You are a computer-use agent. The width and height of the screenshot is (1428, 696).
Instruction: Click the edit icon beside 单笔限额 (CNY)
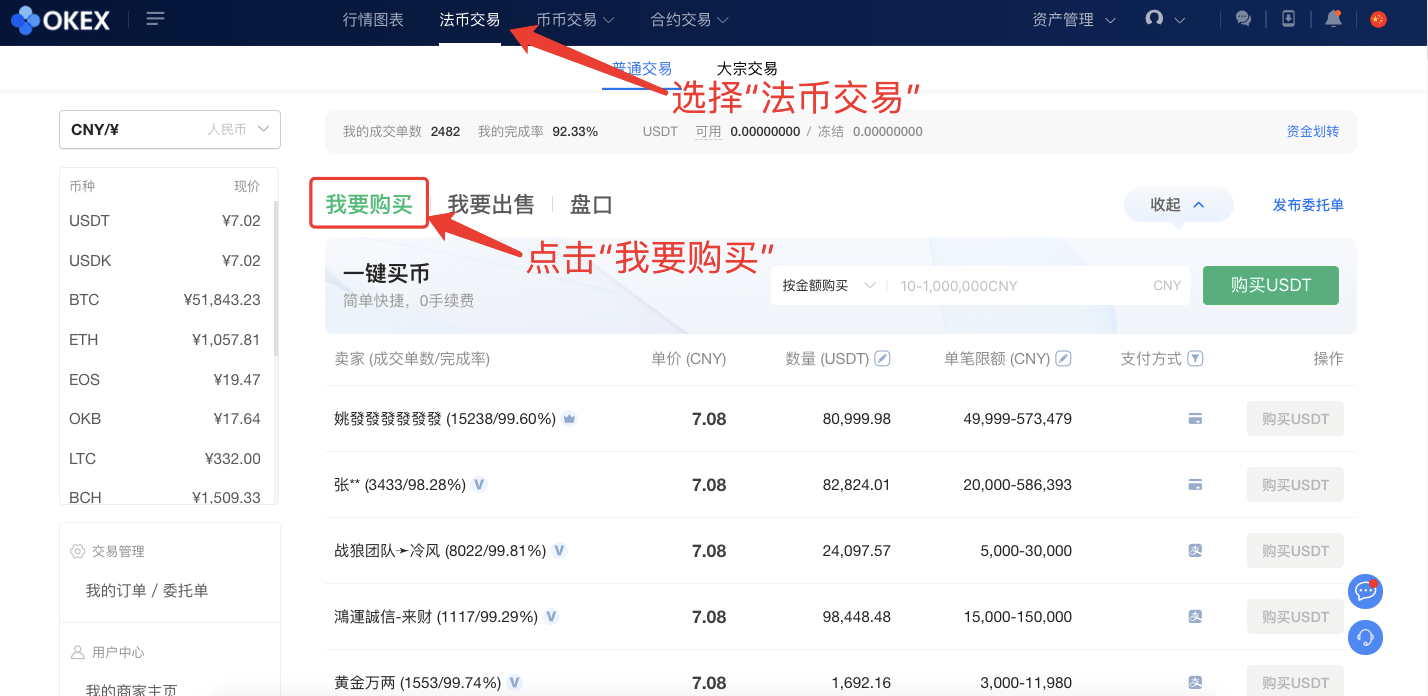1063,358
